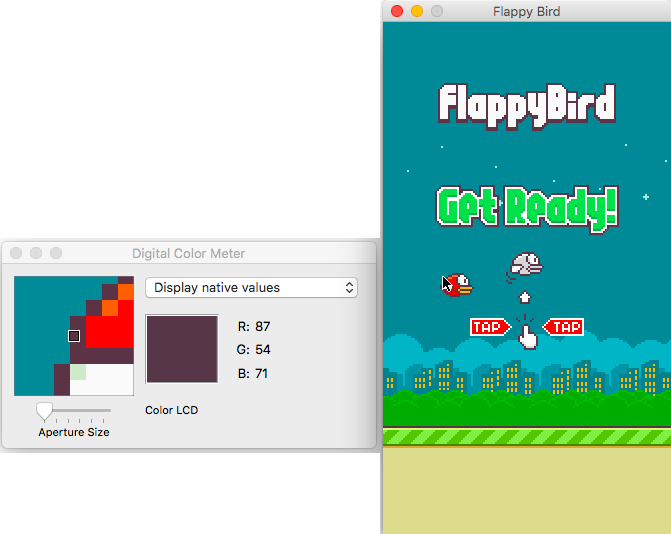Click the zoom button in Digital Color Meter
The height and width of the screenshot is (534, 671).
(x=56, y=253)
